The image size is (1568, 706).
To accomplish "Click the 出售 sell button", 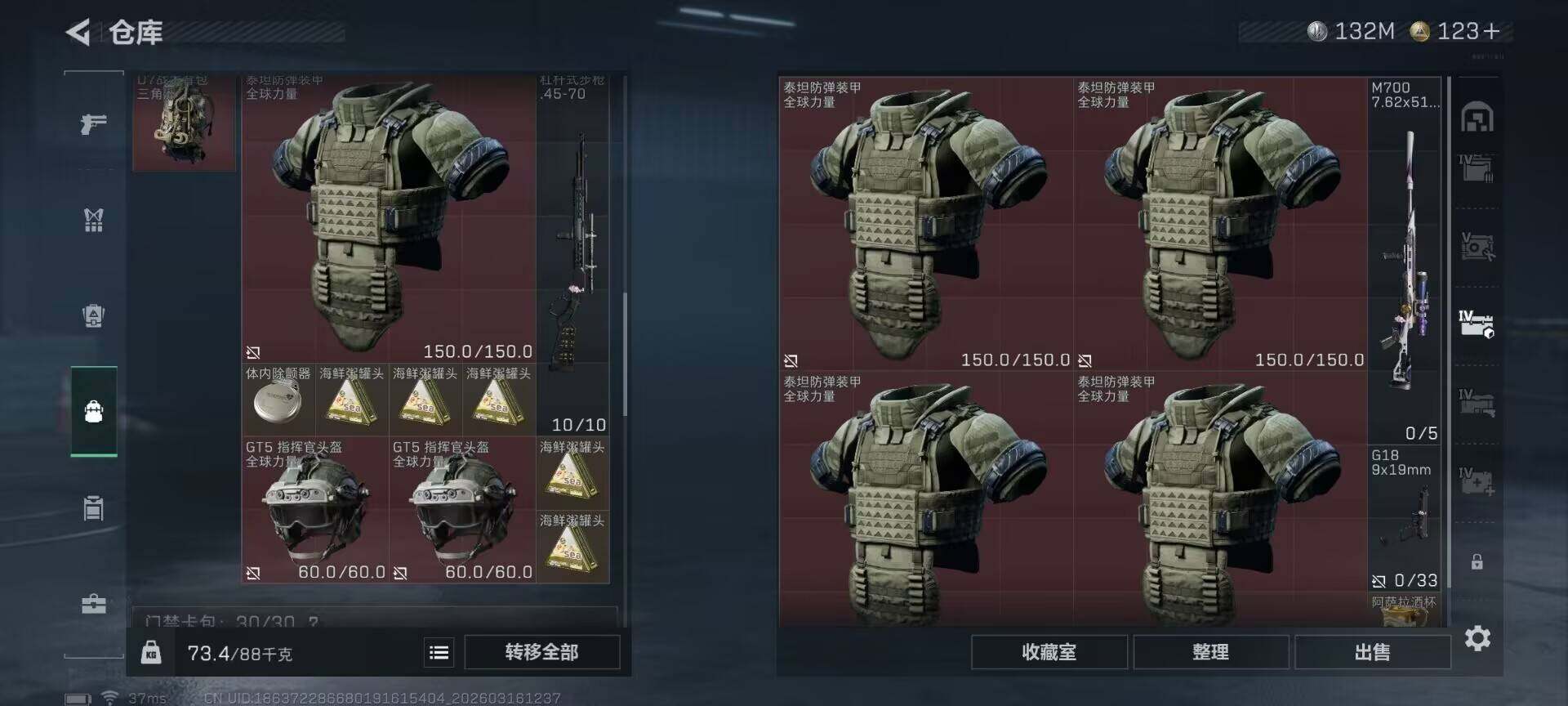I will tap(1372, 652).
